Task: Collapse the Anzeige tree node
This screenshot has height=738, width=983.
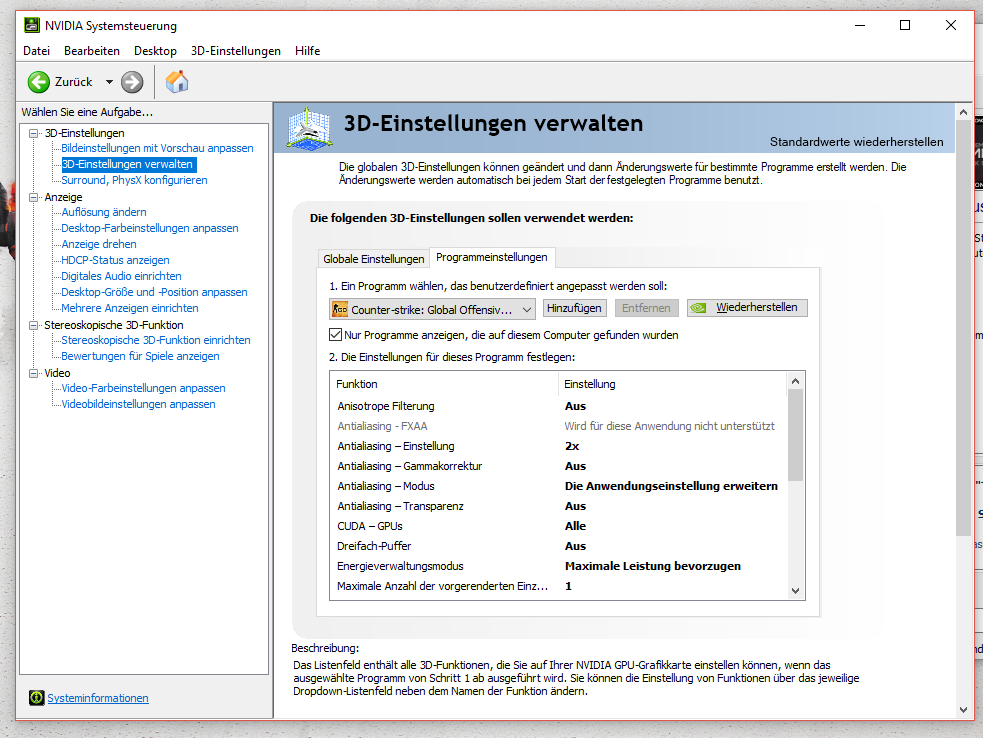Action: [33, 197]
